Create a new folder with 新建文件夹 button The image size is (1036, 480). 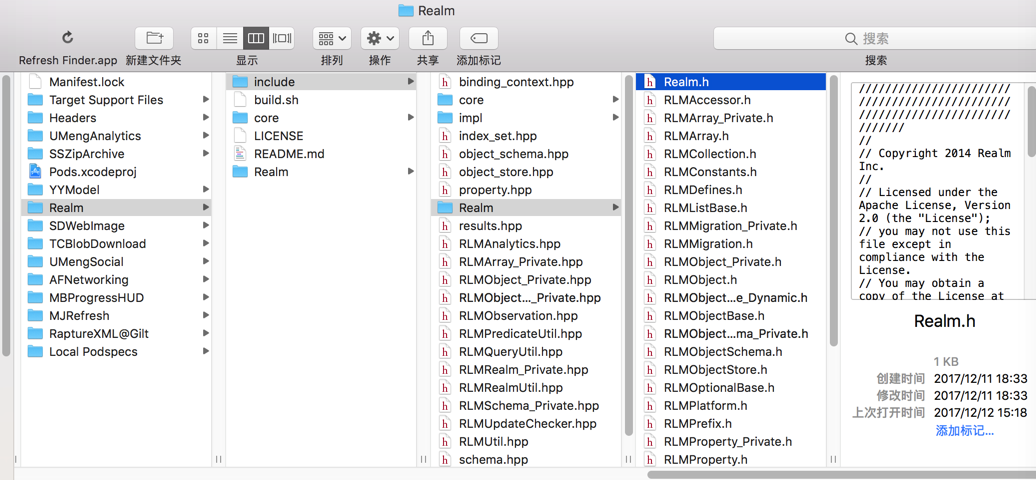(154, 38)
